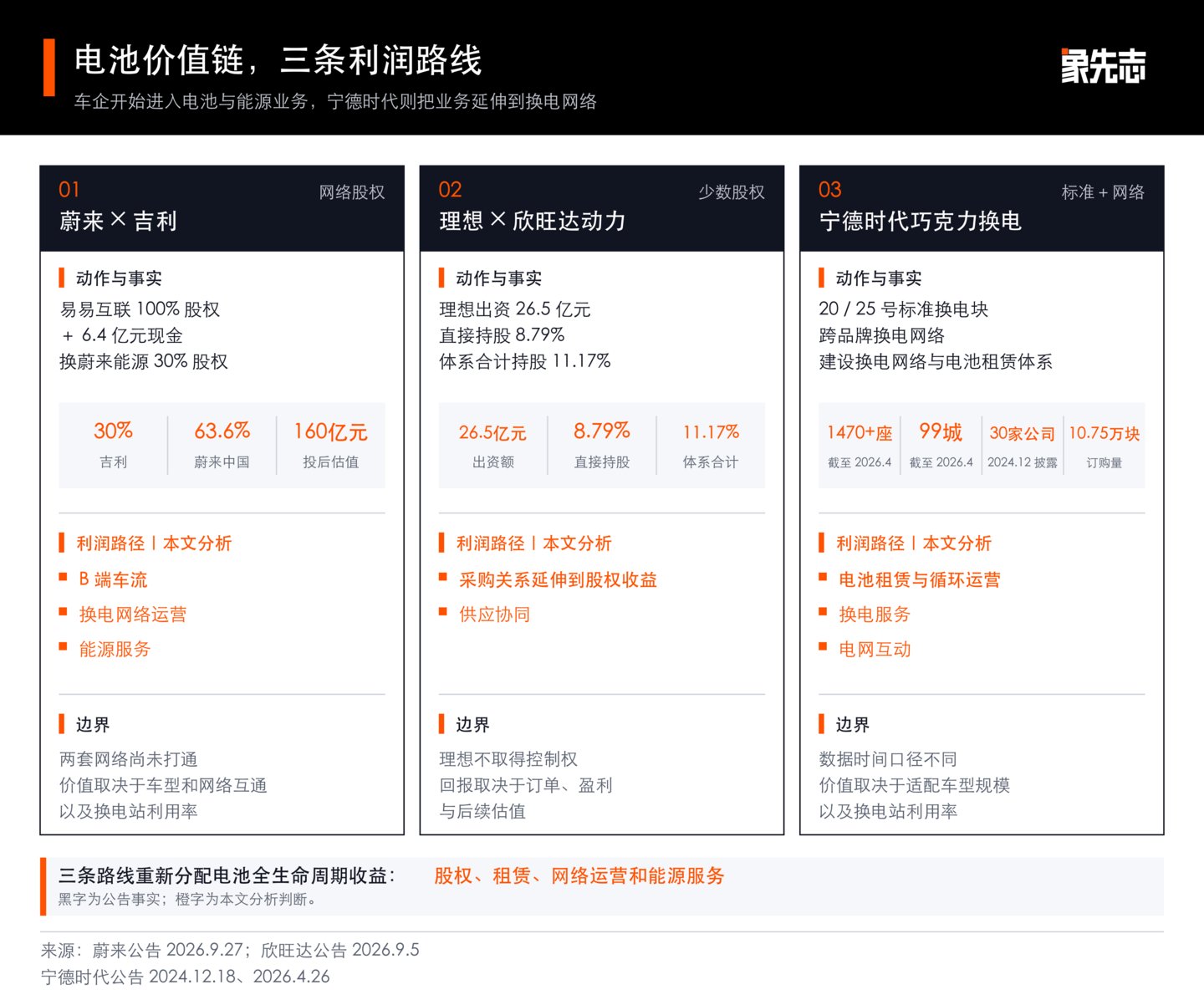This screenshot has height=1000, width=1204.
Task: Click the card heading 宁德时代巧克力换电
Action: point(921,221)
